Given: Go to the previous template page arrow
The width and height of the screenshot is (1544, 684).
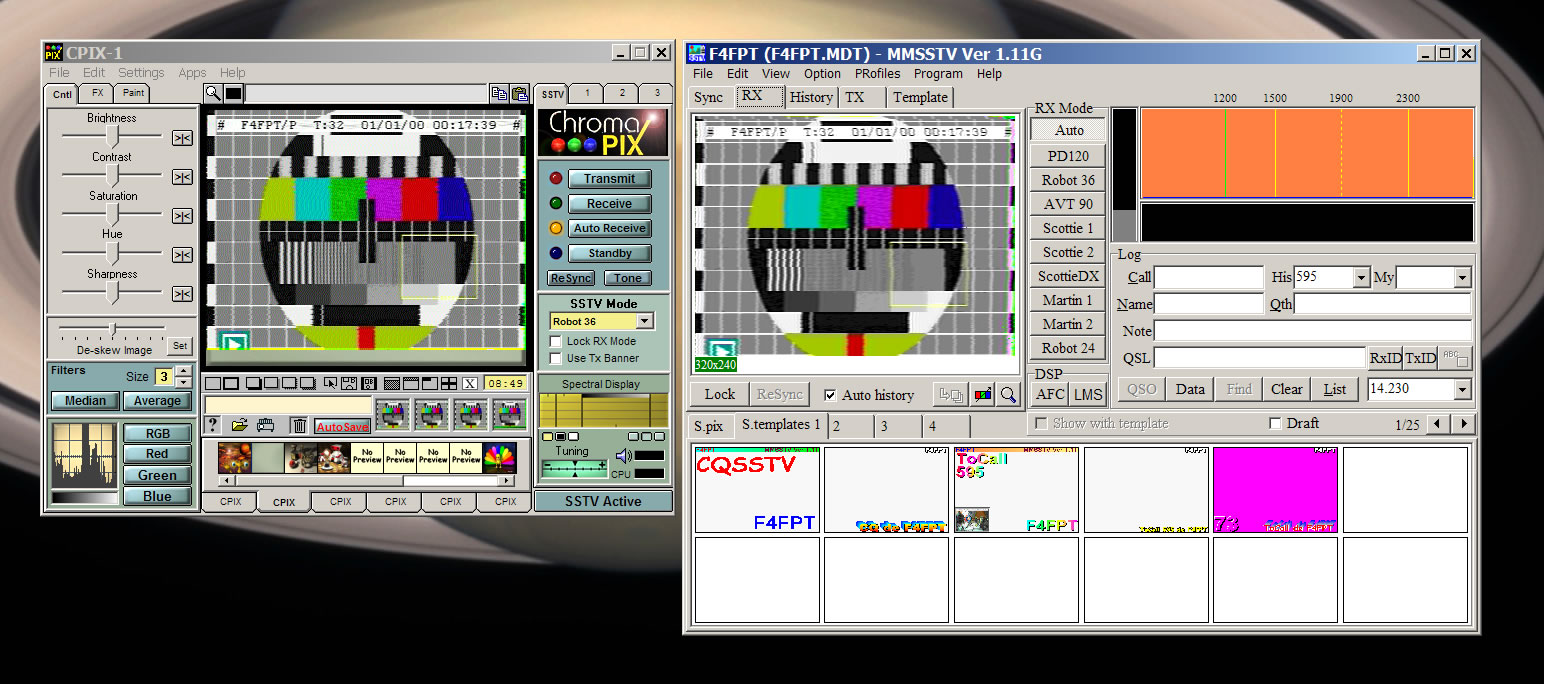Looking at the screenshot, I should (1437, 424).
